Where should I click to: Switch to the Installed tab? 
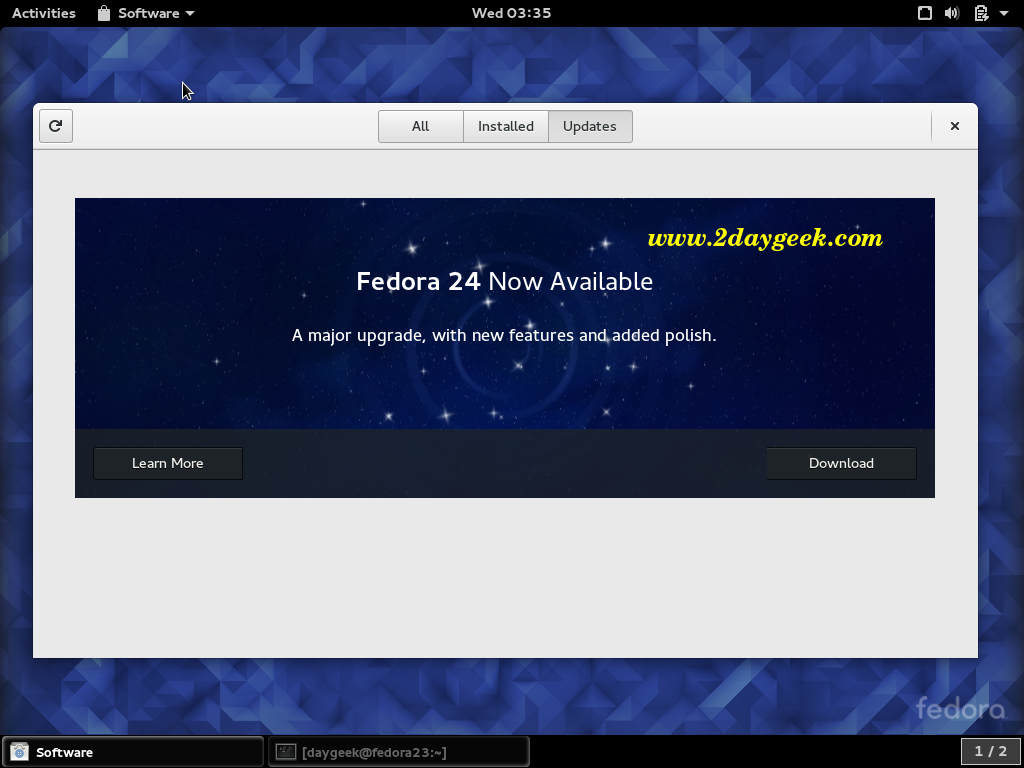(x=506, y=126)
